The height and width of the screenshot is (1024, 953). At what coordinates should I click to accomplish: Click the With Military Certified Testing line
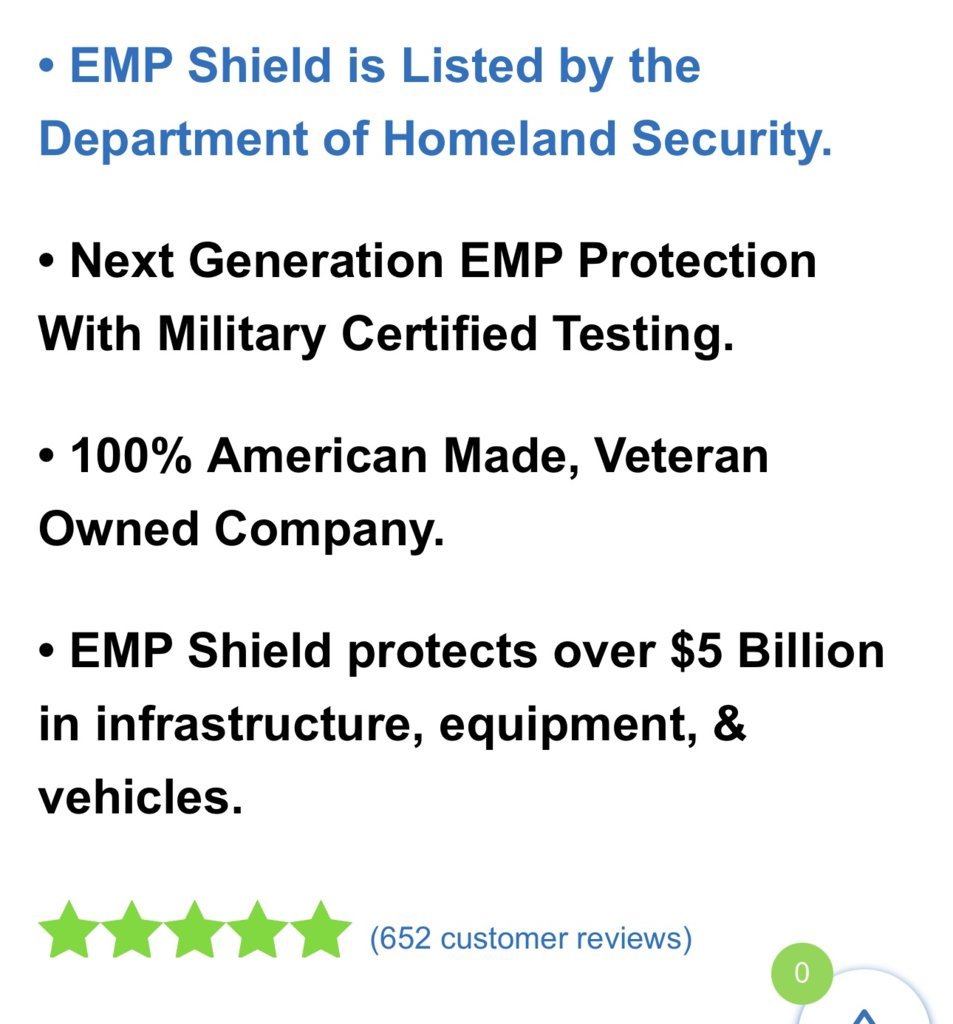tap(386, 334)
